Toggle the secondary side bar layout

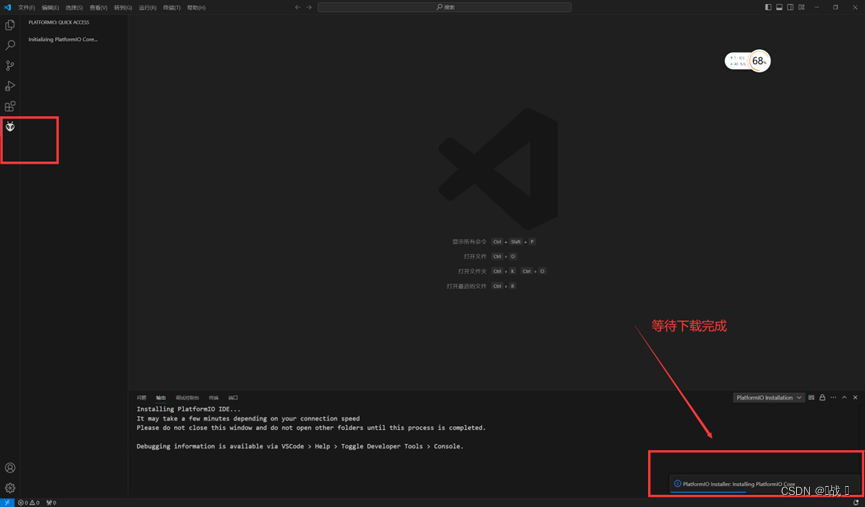coord(790,7)
